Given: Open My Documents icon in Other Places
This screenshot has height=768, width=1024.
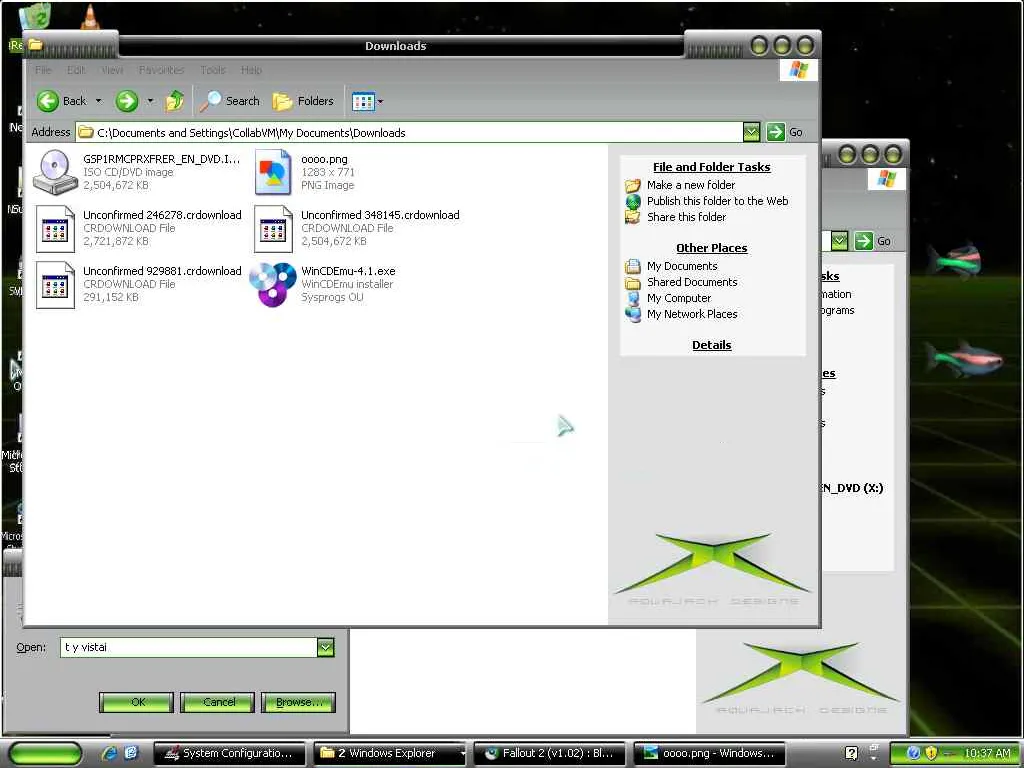Looking at the screenshot, I should click(633, 266).
